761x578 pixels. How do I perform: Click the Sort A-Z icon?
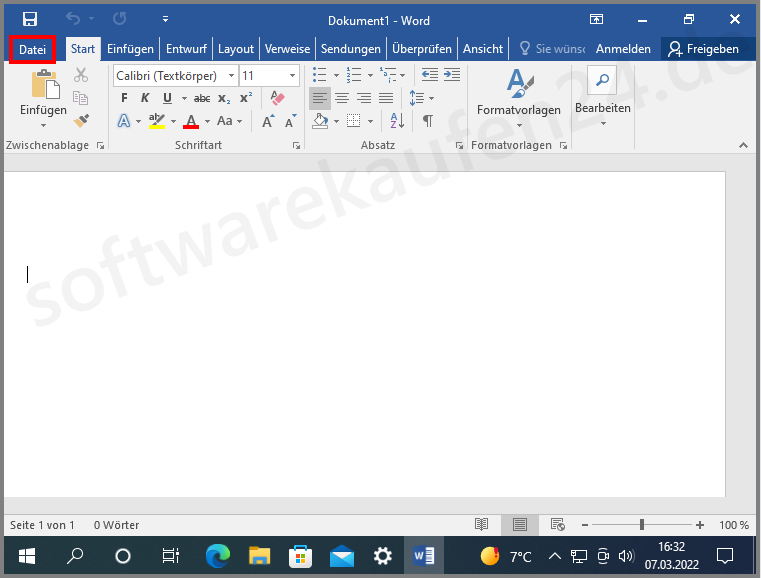pos(397,121)
